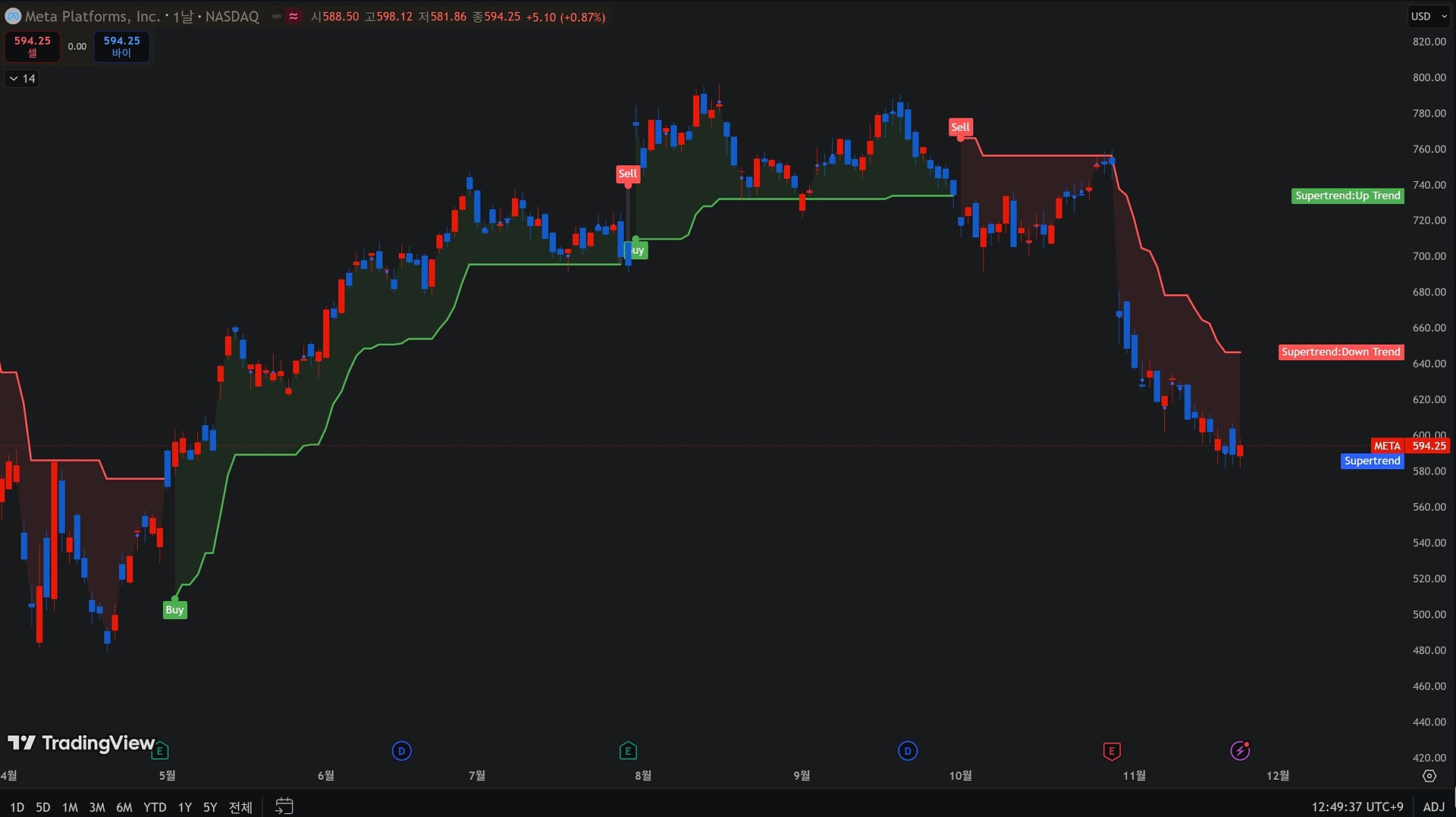Click the 12:49:37 UTC+9 timezone button

tap(1357, 807)
